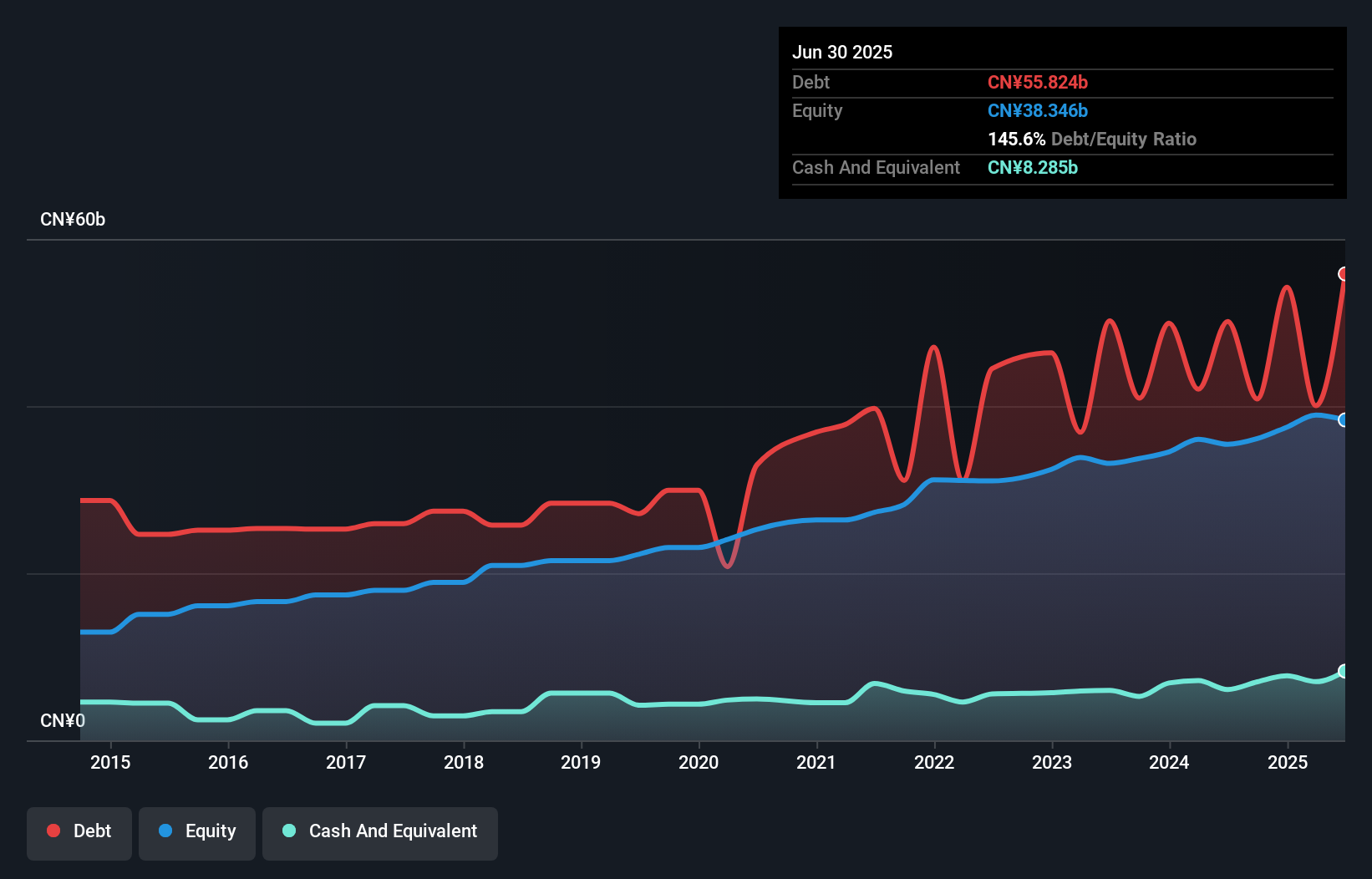Click the red Debt endpoint marker
Screen dimensions: 1372x879
click(1344, 274)
